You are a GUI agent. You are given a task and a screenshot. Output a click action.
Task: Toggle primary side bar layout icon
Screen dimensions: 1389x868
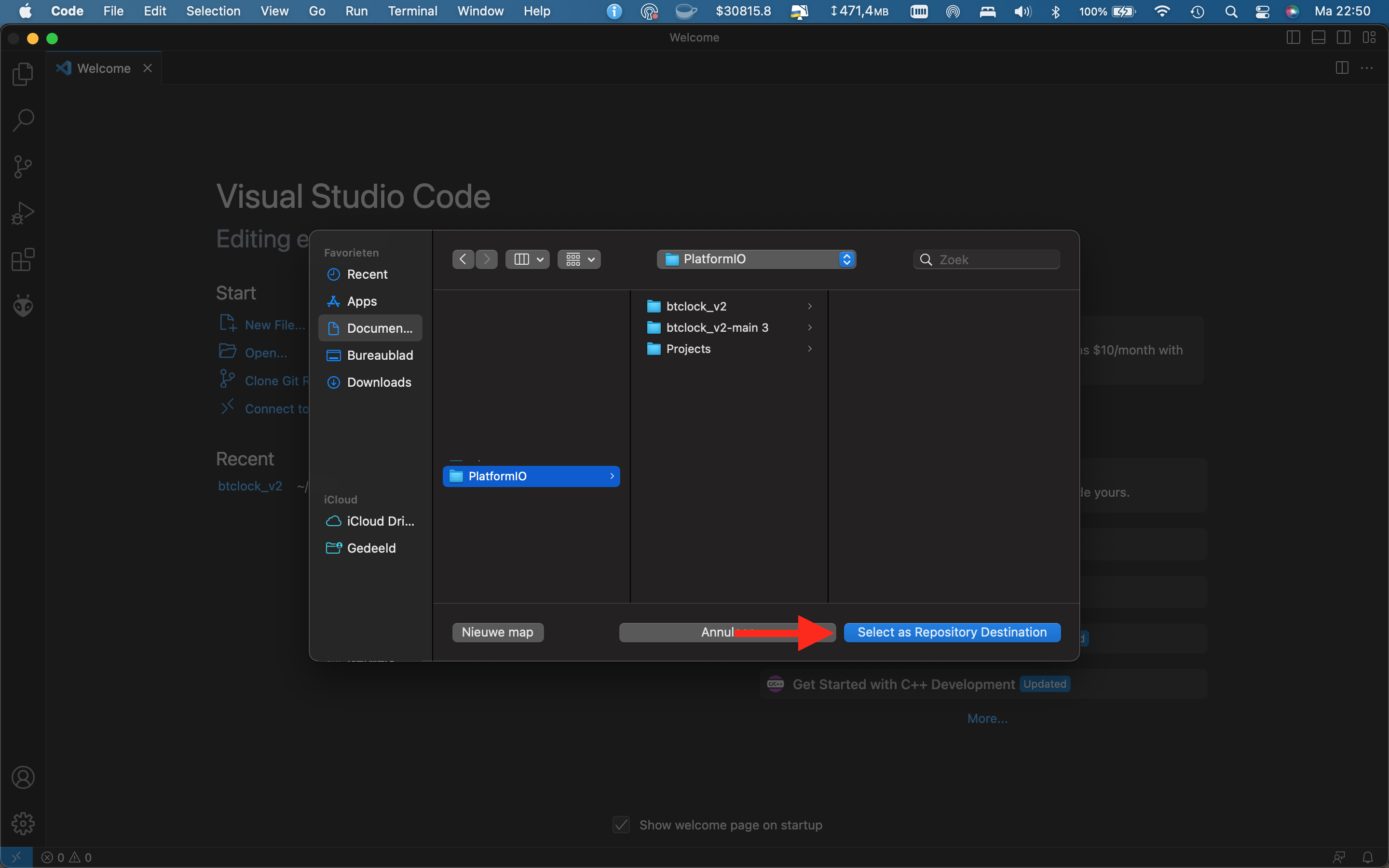coord(1293,37)
